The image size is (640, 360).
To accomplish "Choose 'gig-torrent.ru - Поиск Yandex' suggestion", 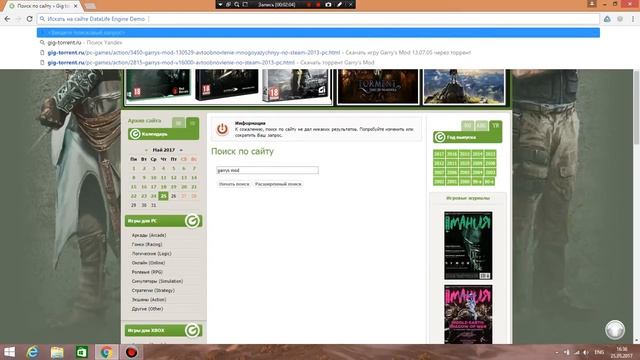I will tap(318, 42).
